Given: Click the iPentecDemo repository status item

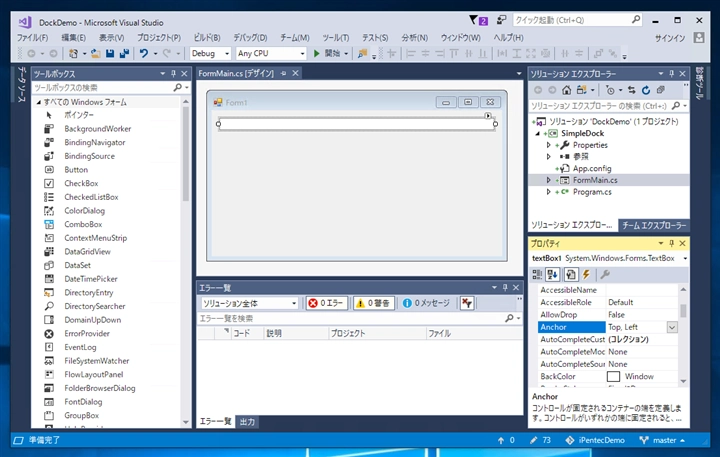Looking at the screenshot, I should (595, 440).
